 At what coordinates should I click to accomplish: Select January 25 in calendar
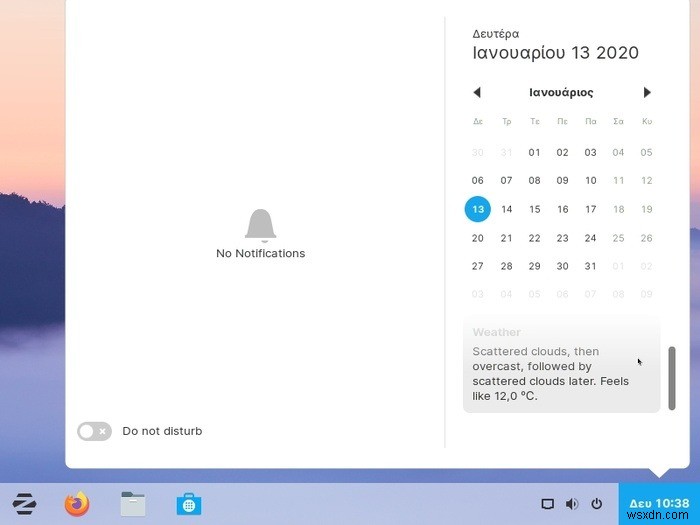click(618, 238)
